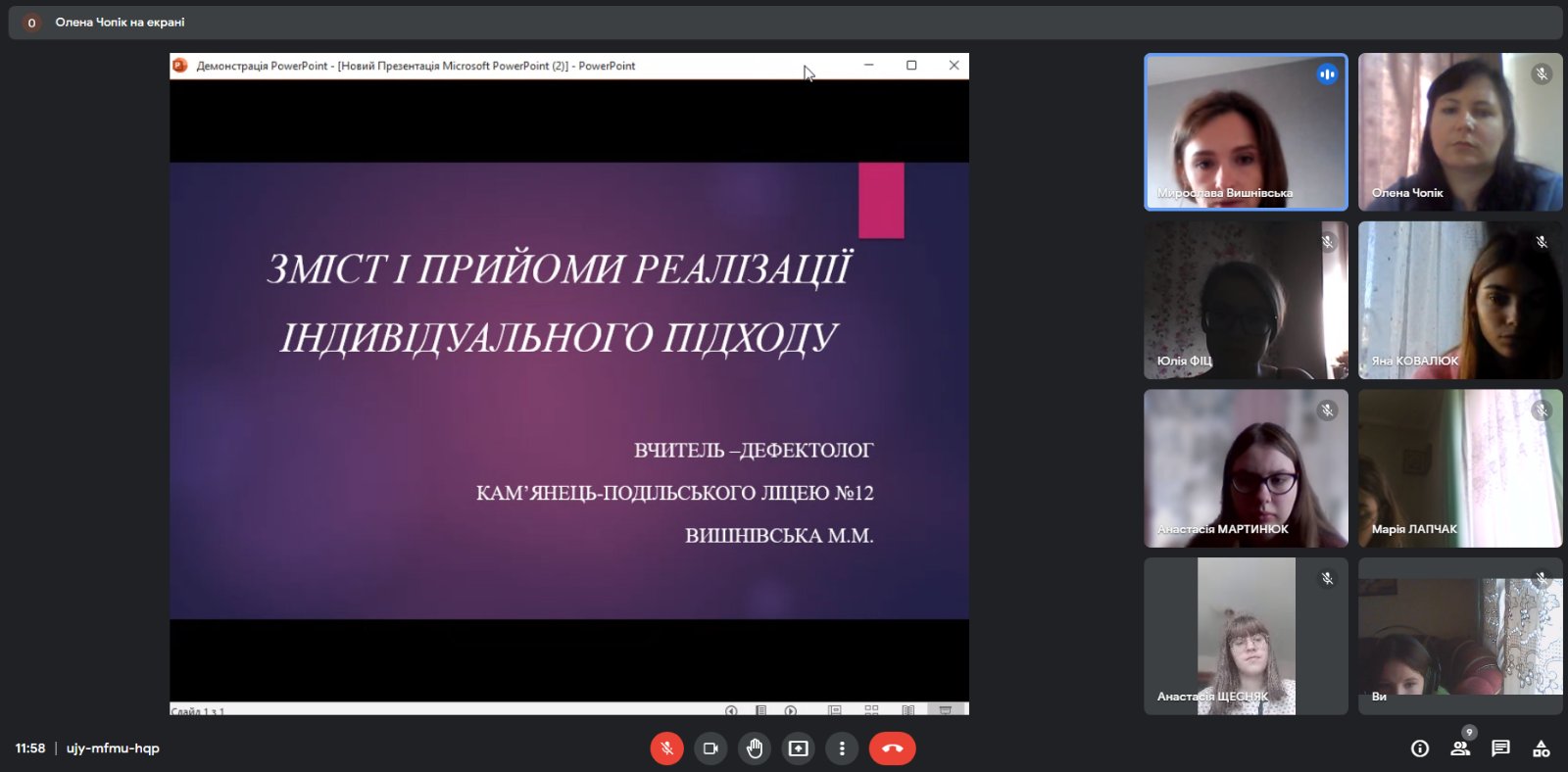This screenshot has height=772, width=1568.
Task: Open the chat with everyone panel
Action: [1500, 748]
